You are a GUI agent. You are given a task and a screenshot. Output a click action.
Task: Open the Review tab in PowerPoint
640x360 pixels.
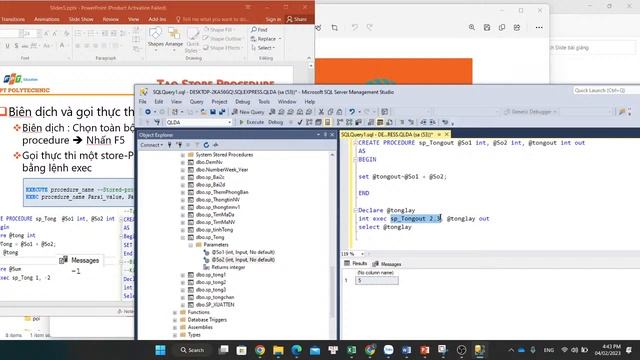[111, 19]
